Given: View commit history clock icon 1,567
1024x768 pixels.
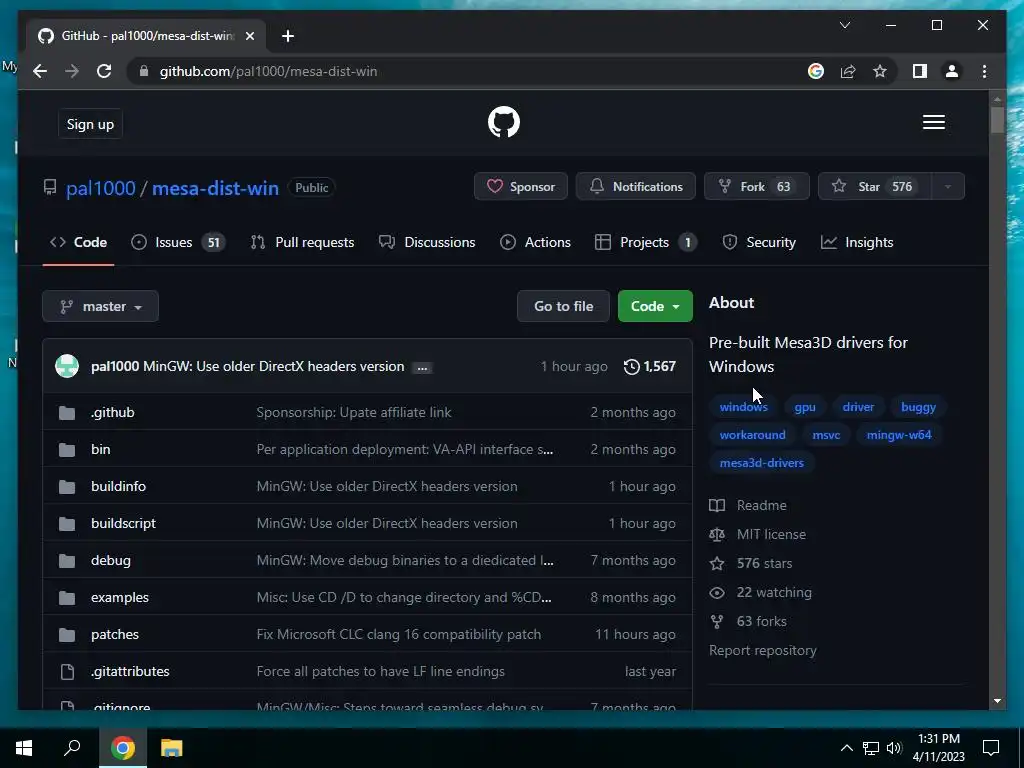Looking at the screenshot, I should point(649,366).
